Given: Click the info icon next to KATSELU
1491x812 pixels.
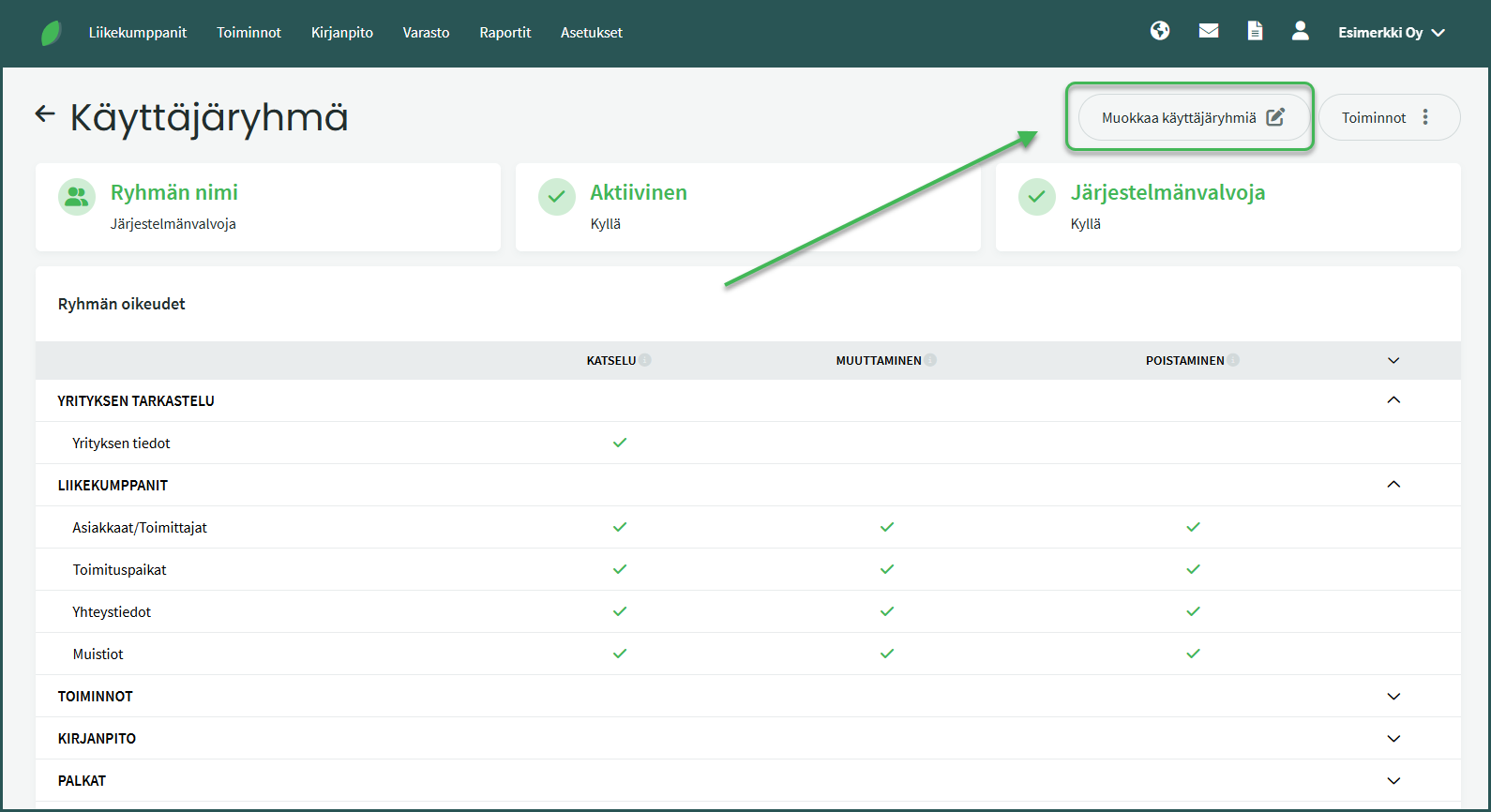Looking at the screenshot, I should tap(645, 360).
